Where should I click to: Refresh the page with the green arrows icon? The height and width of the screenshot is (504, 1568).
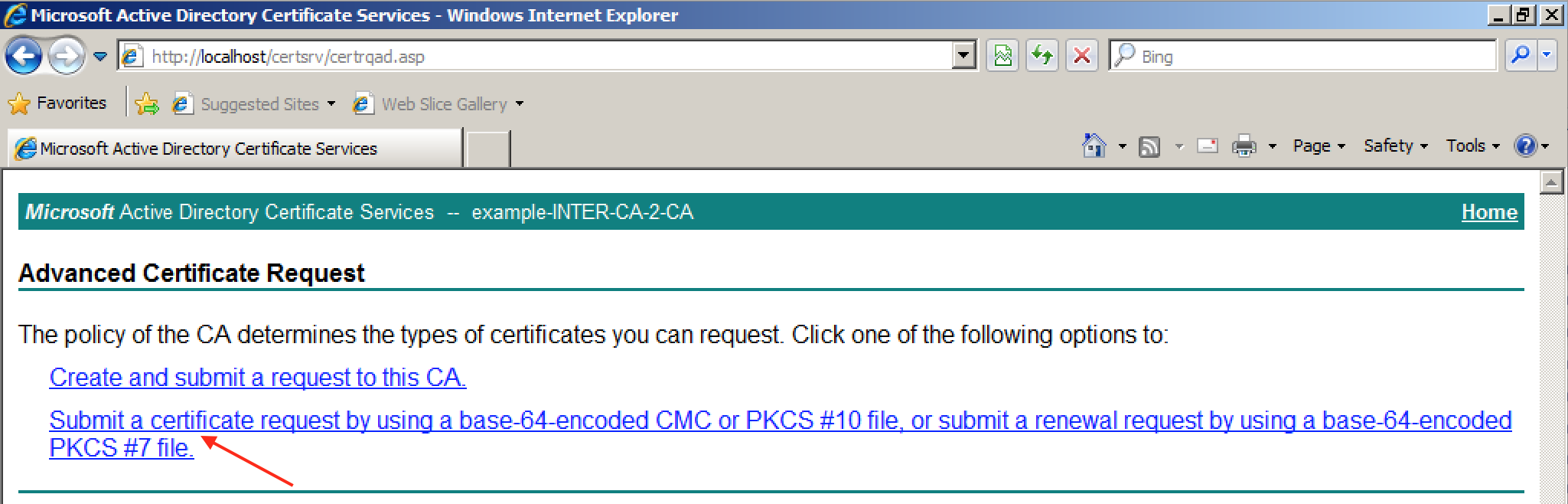(x=1042, y=56)
